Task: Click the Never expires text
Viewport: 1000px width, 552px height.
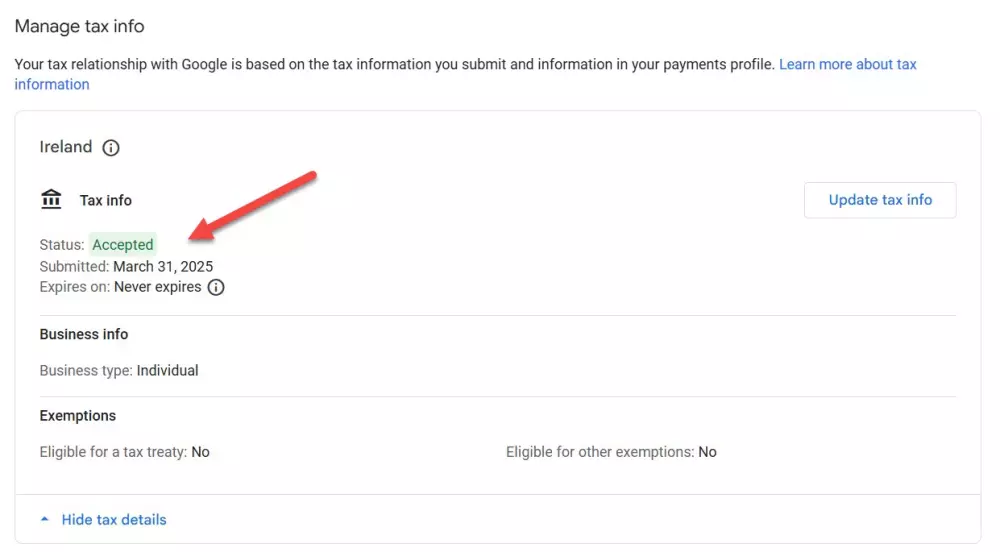Action: click(158, 287)
